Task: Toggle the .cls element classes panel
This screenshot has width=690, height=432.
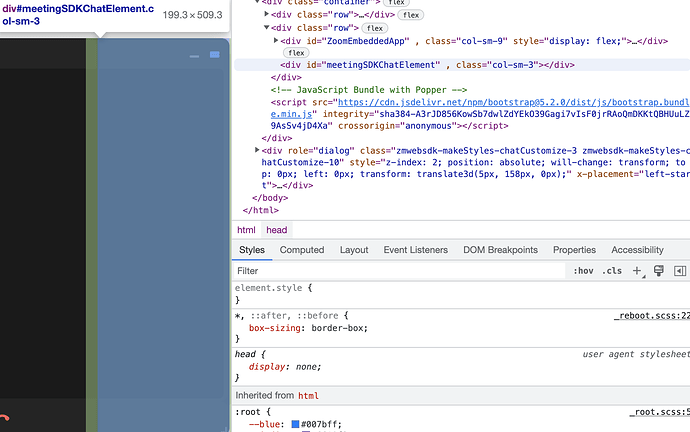Action: pyautogui.click(x=612, y=271)
